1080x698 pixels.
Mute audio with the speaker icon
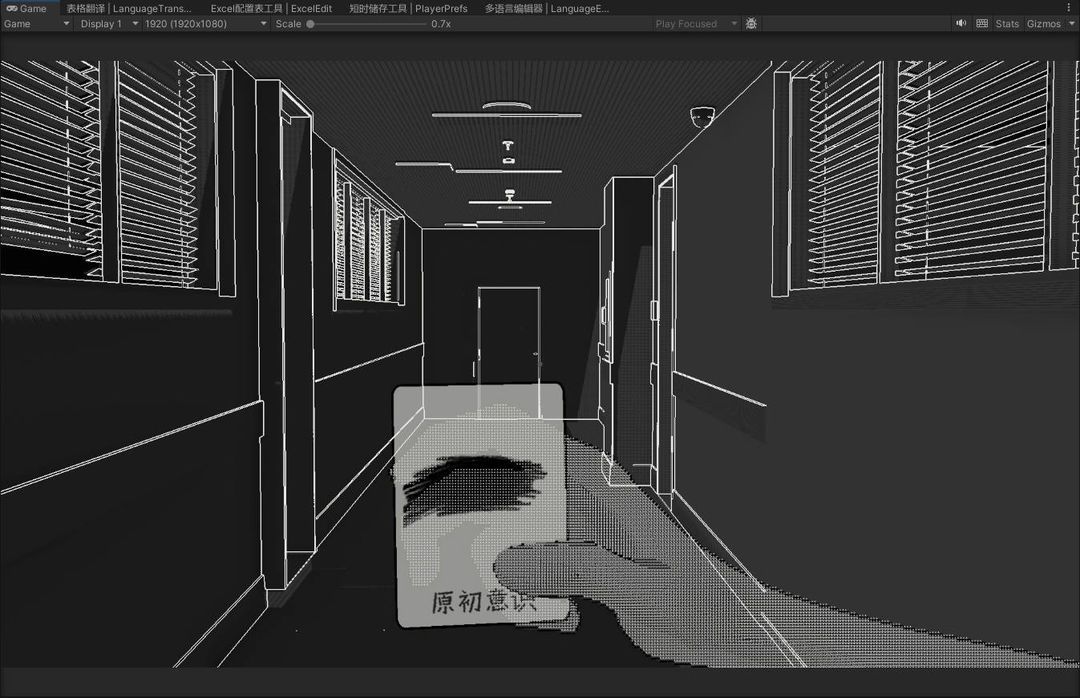point(961,23)
